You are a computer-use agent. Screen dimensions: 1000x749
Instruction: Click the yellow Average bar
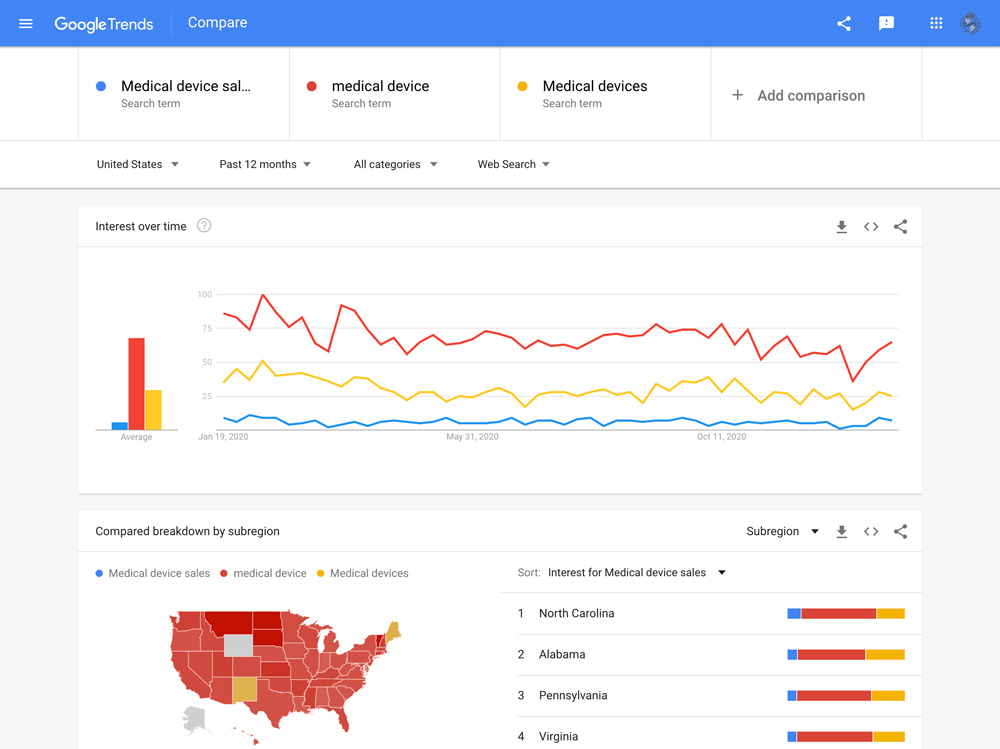point(153,410)
